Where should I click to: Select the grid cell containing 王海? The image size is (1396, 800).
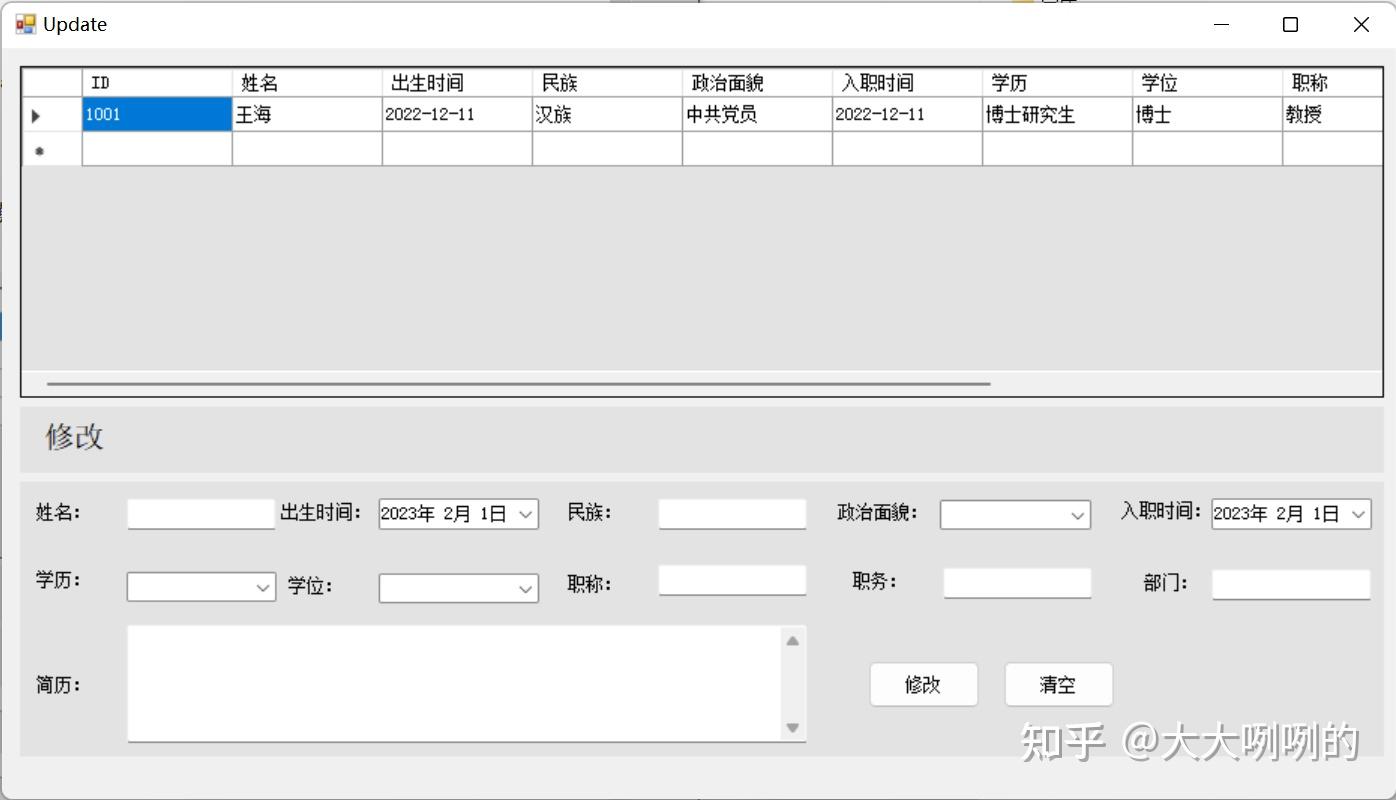[x=306, y=114]
